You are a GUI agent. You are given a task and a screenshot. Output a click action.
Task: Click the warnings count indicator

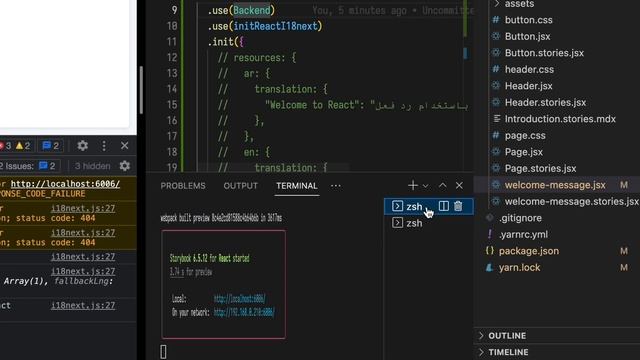click(x=23, y=146)
